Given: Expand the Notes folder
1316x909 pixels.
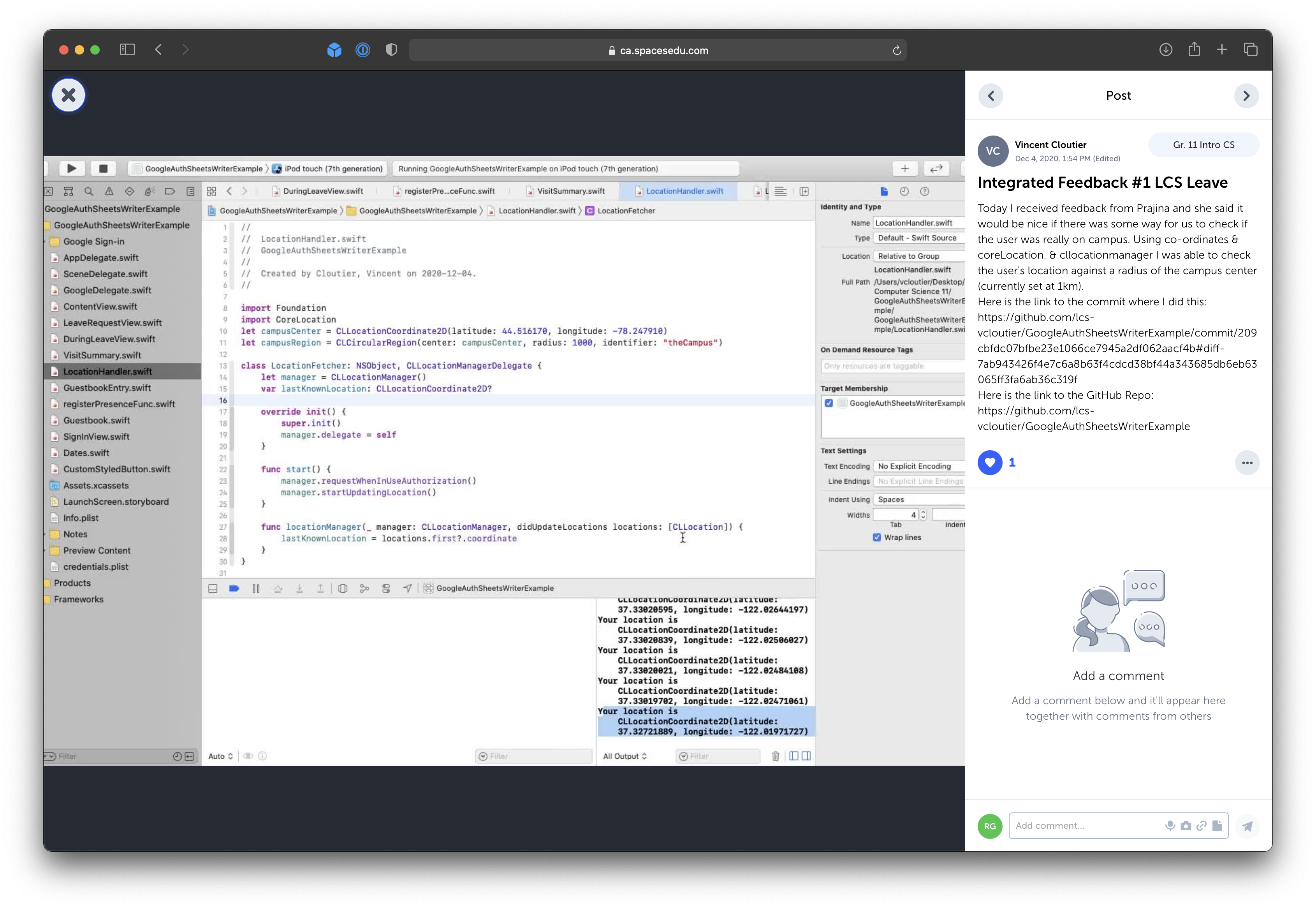Looking at the screenshot, I should pos(46,534).
